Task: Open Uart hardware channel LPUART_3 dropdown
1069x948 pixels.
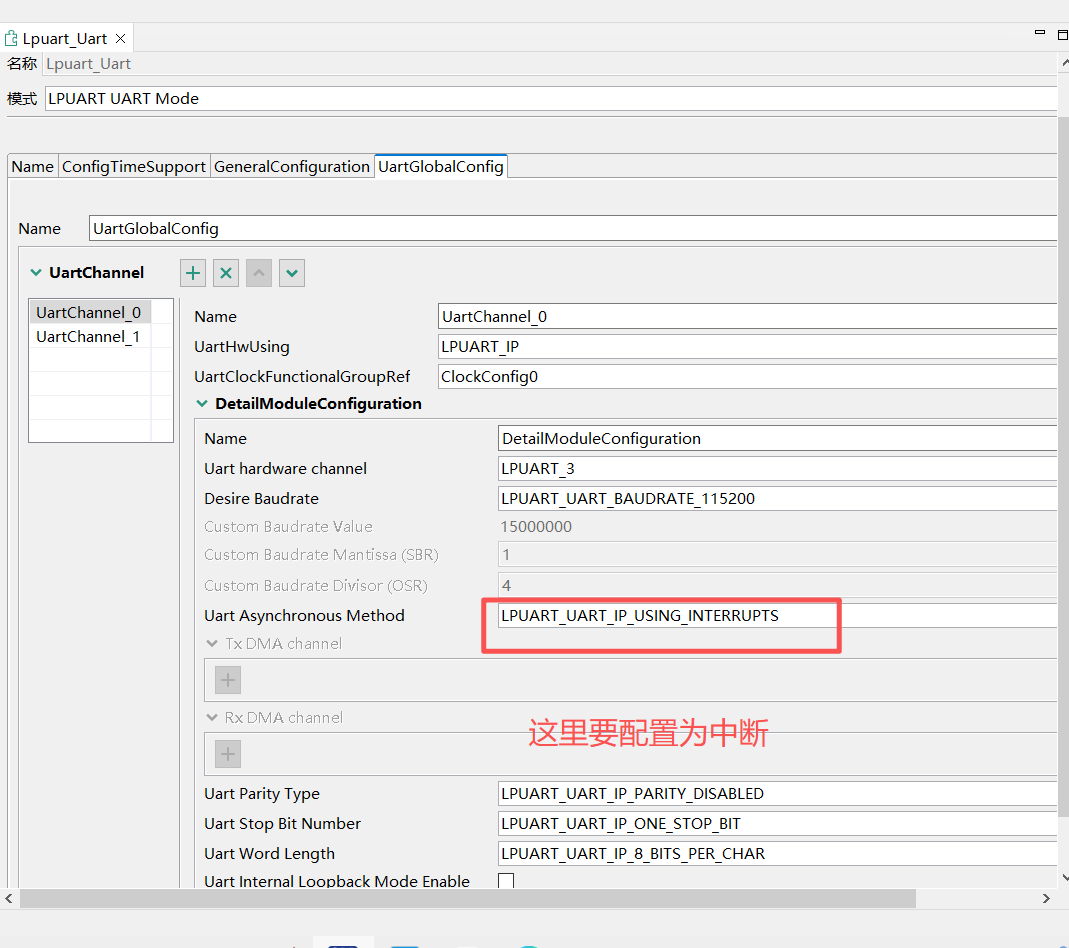Action: pyautogui.click(x=777, y=469)
